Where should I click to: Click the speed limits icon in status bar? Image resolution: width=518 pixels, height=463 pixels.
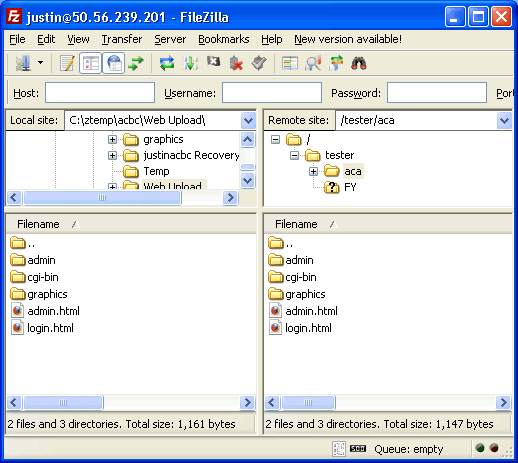(x=358, y=449)
